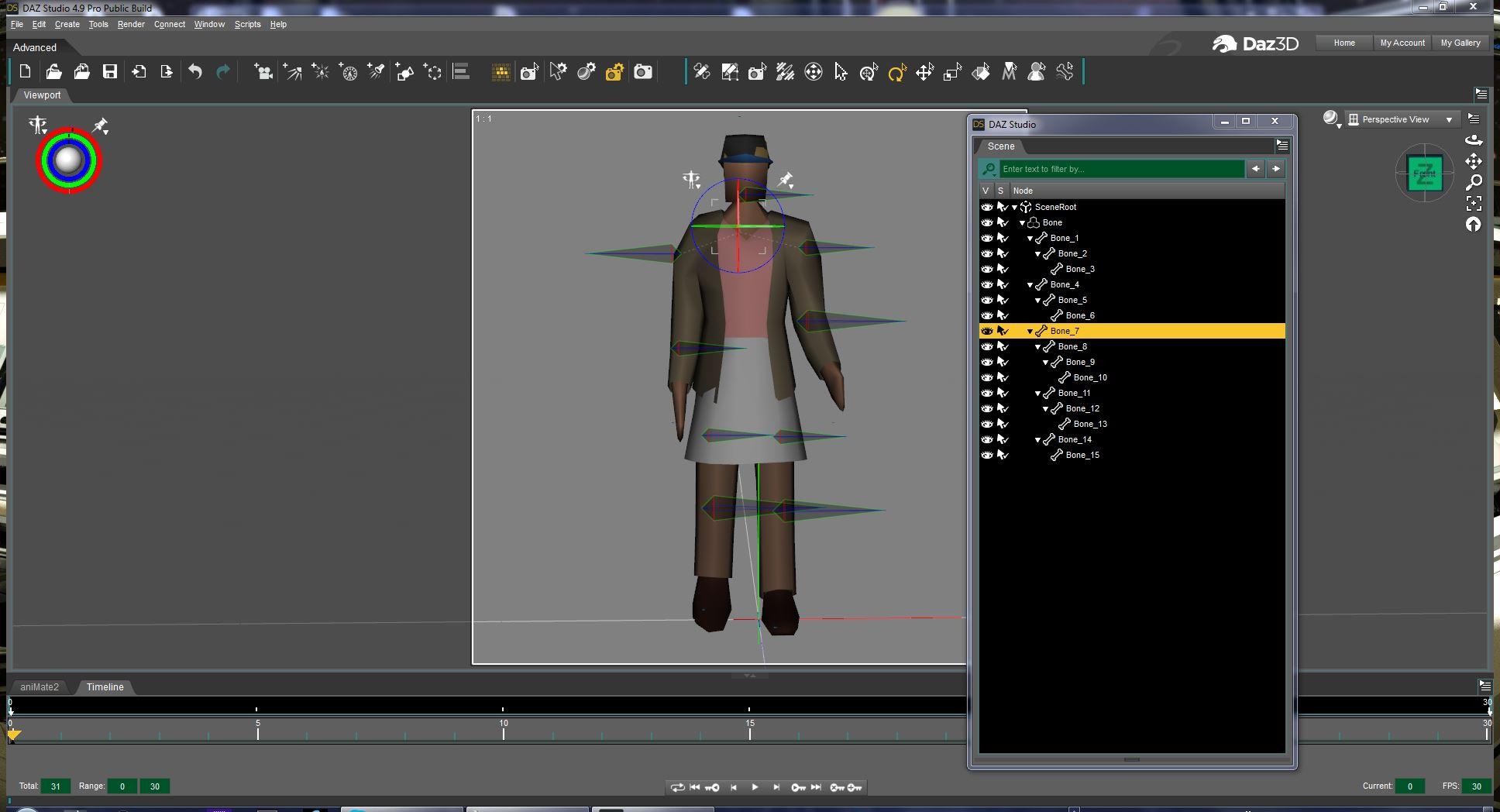Open the Render menu
This screenshot has height=812, width=1500.
click(x=130, y=24)
